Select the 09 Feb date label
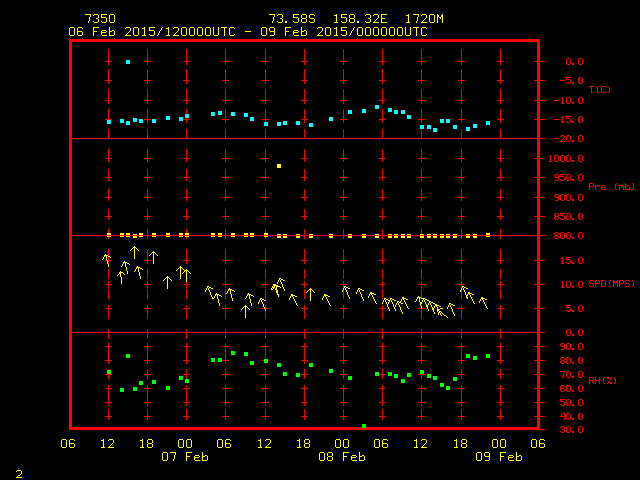The width and height of the screenshot is (640, 480). coord(499,456)
